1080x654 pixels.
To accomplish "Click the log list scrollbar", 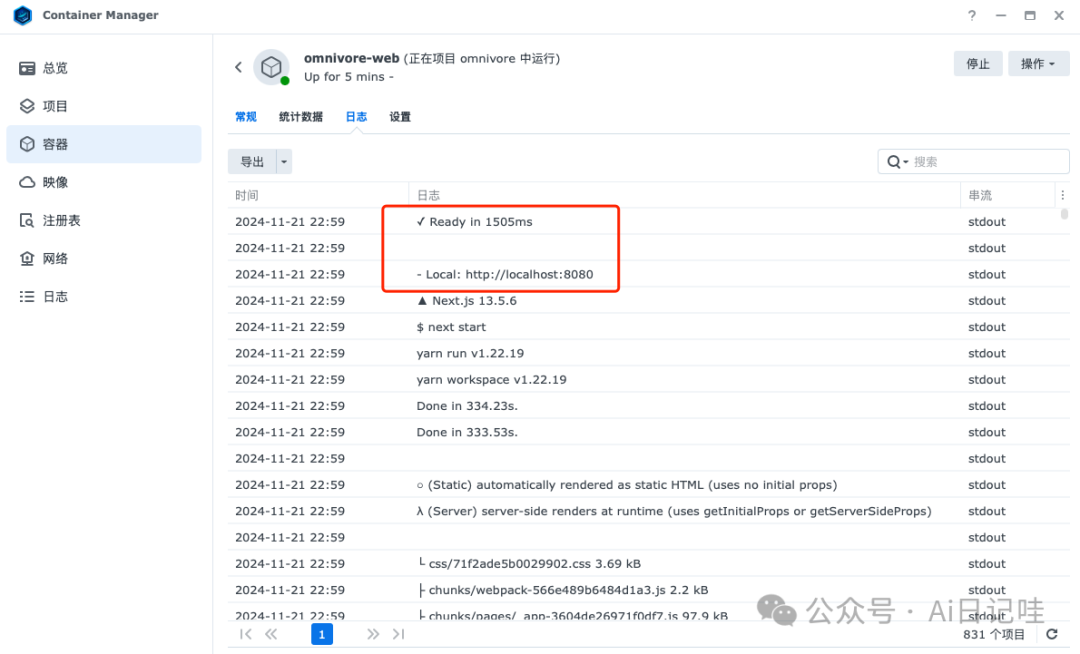I will [1064, 214].
